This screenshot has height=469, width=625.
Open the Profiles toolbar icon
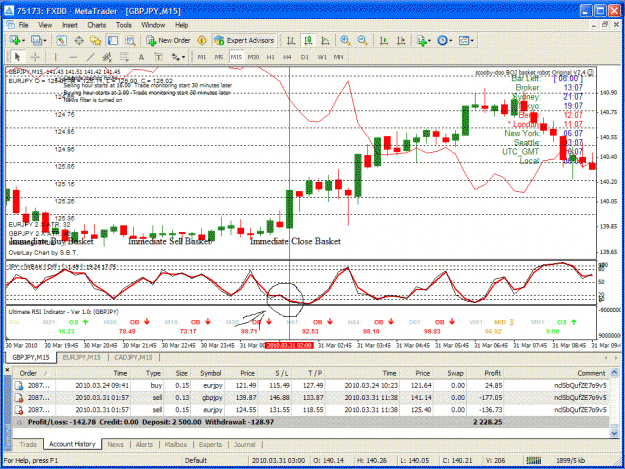coord(36,40)
